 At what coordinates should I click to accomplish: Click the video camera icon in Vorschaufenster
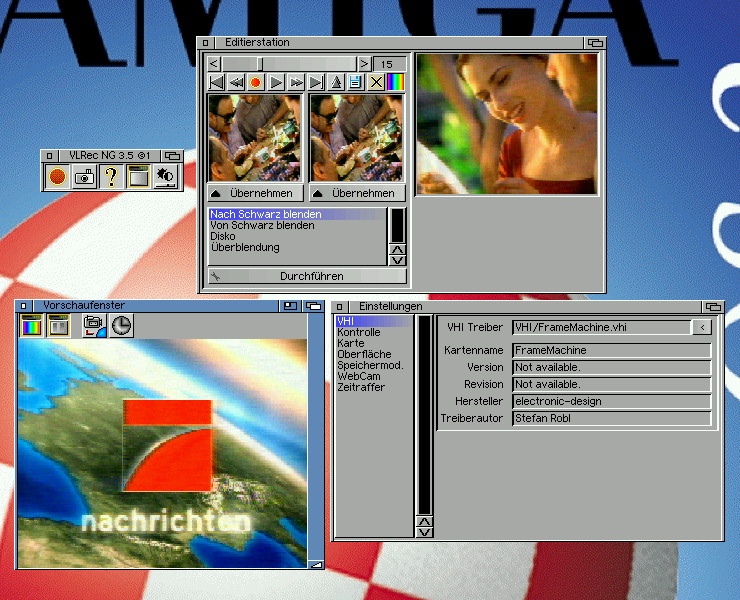tap(94, 325)
